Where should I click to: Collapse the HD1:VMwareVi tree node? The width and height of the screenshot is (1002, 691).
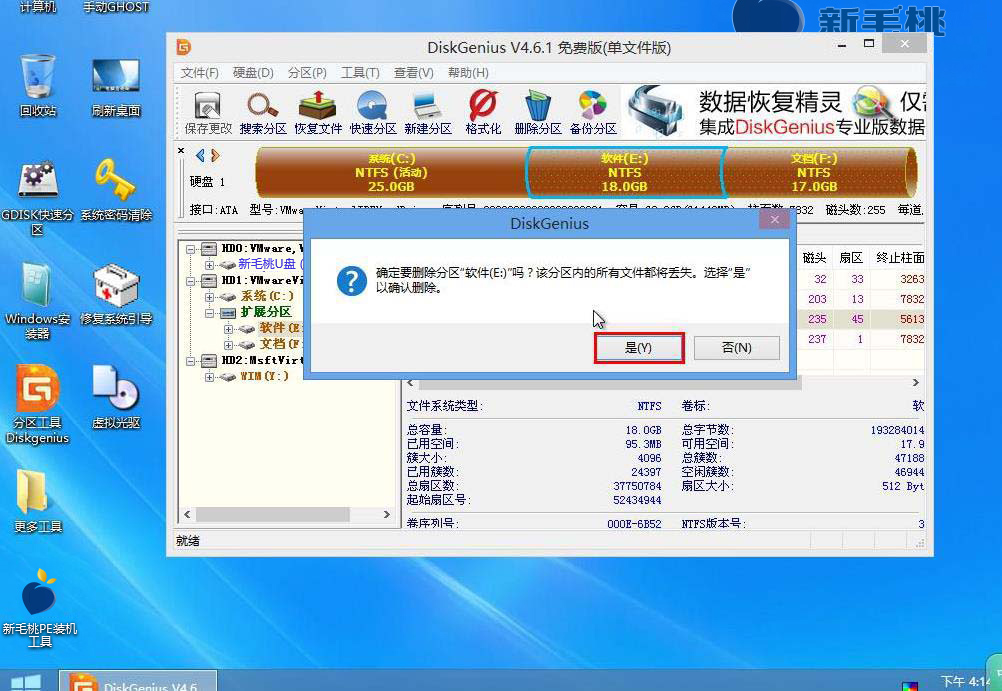coord(190,281)
